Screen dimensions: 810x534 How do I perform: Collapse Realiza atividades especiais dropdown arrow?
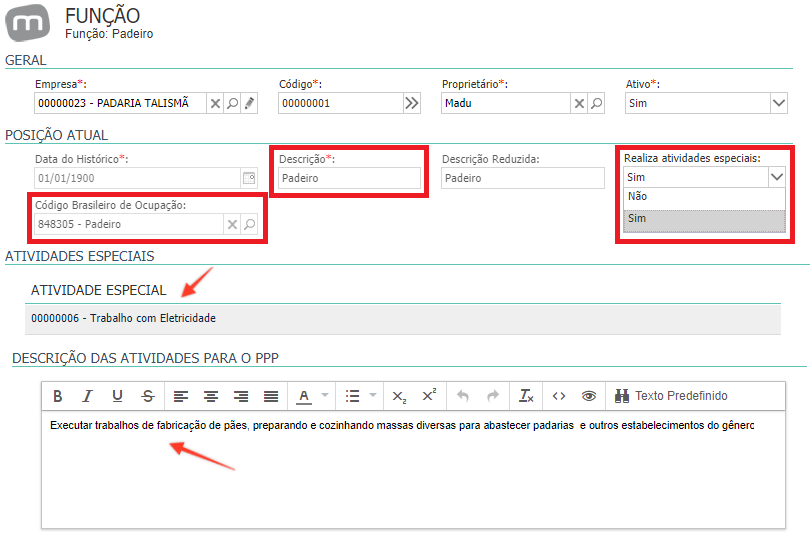[x=777, y=177]
